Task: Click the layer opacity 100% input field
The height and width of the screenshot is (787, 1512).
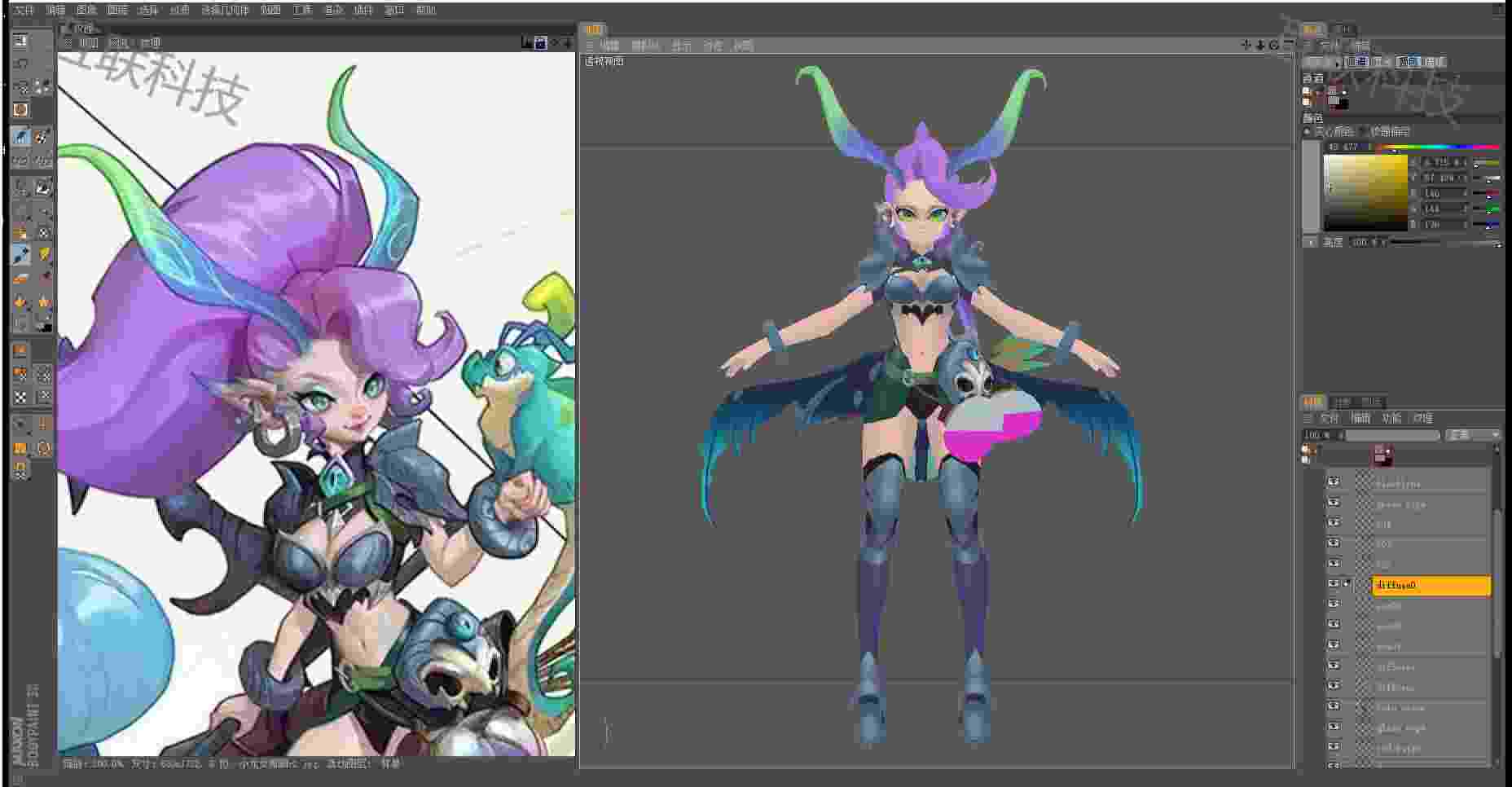Action: pos(1322,435)
